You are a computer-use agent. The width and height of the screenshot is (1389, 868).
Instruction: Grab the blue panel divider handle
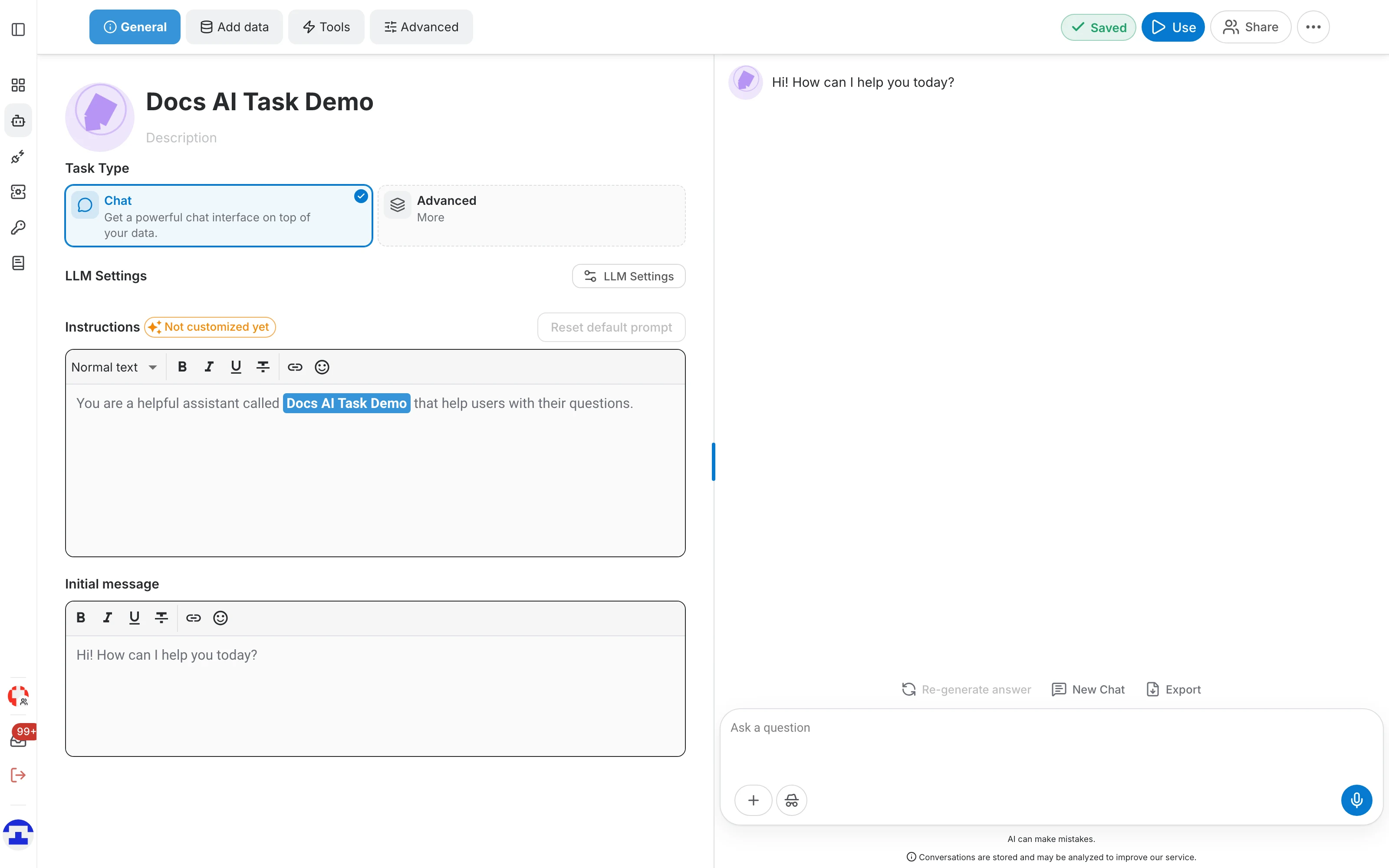click(x=714, y=461)
